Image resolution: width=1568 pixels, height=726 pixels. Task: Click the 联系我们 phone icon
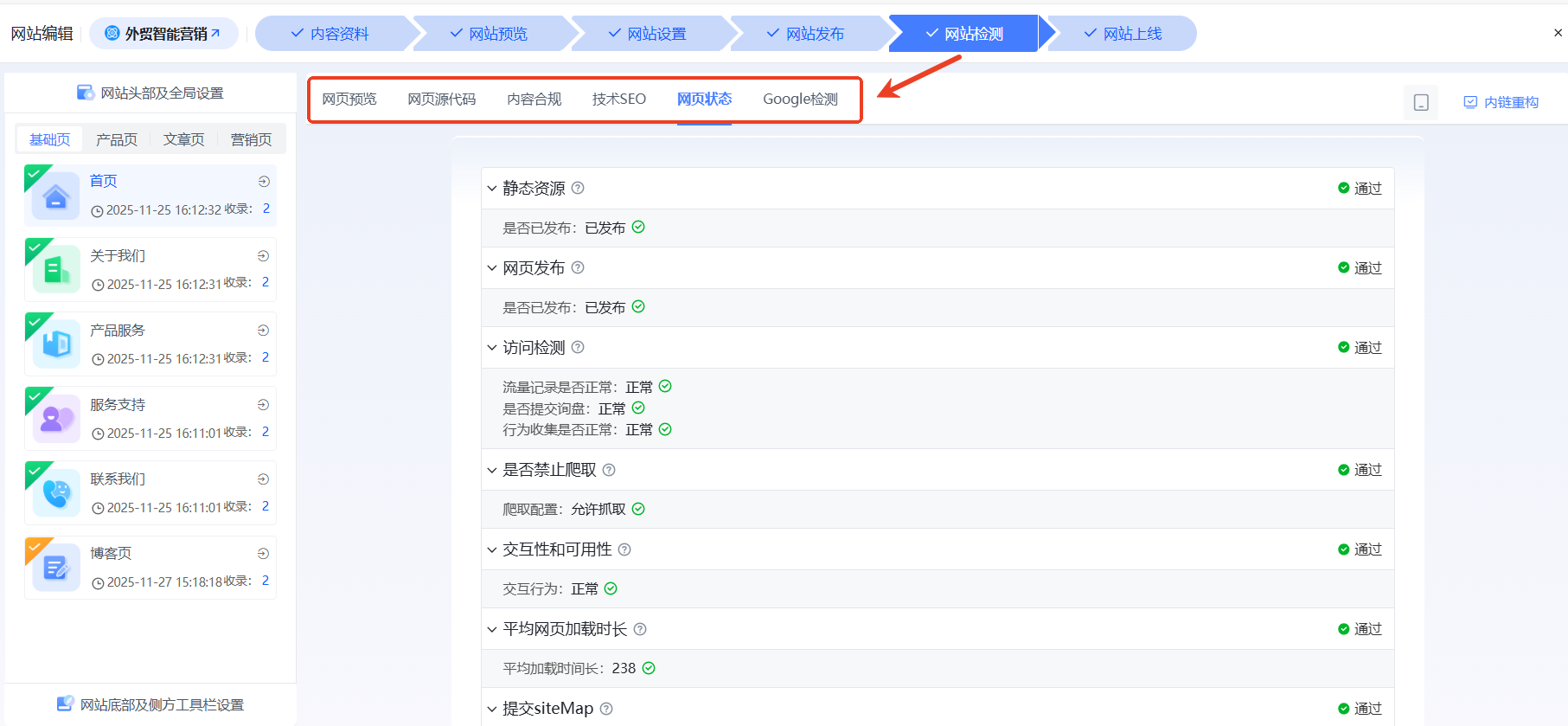pos(56,494)
